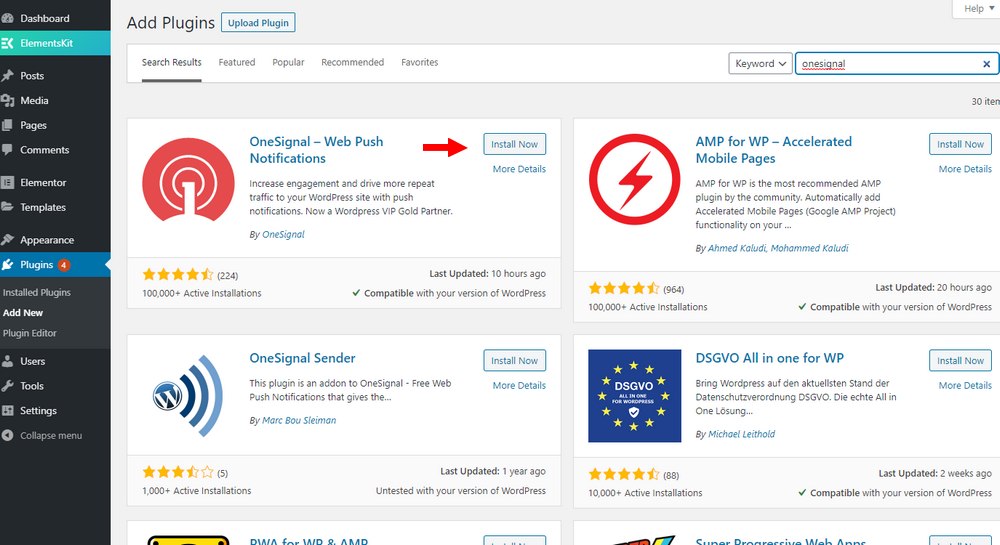Click the Plugins update count badge
The width and height of the screenshot is (1000, 545).
click(x=64, y=265)
